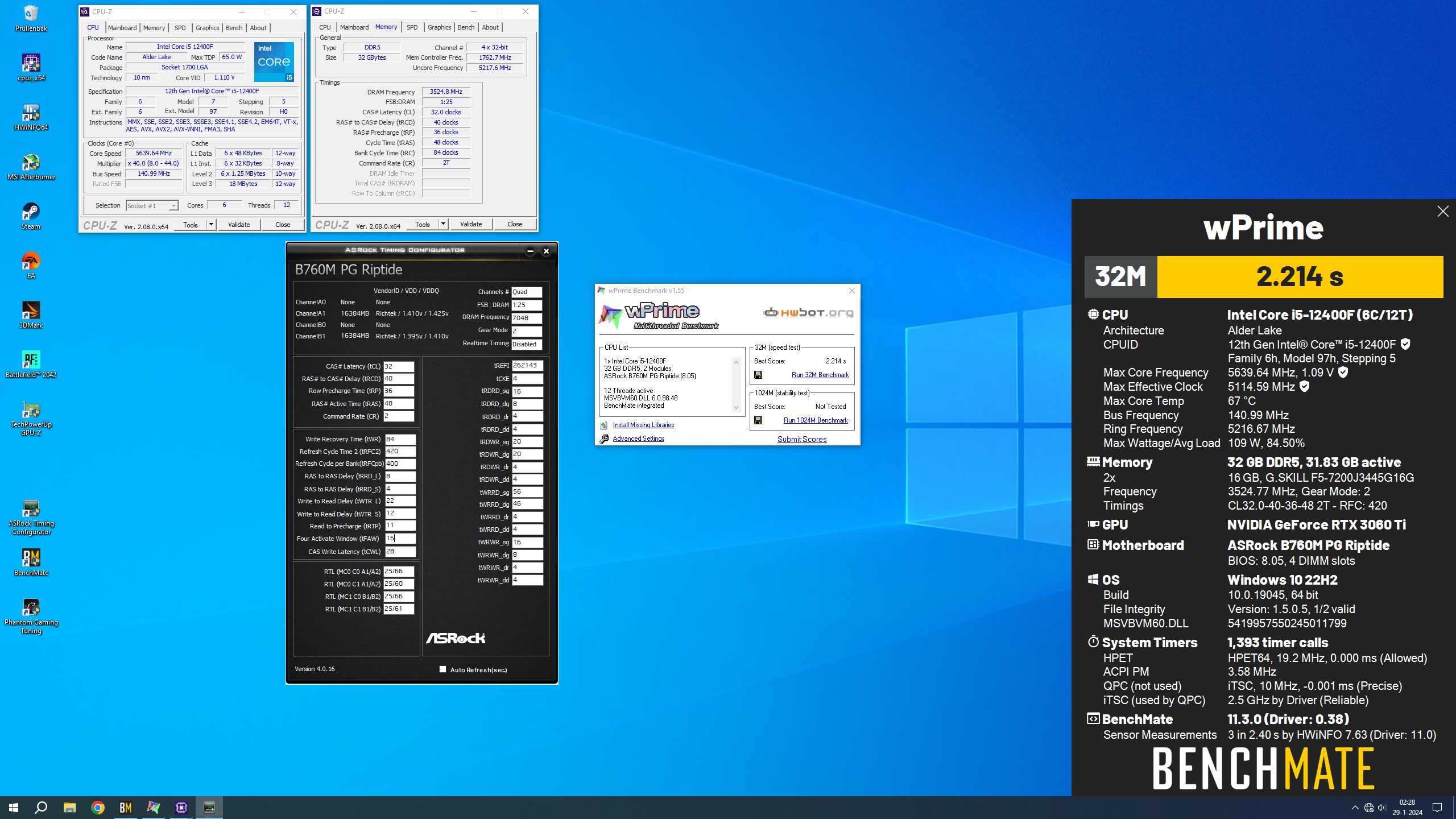Click Validate in the left CPU-Z window

click(239, 225)
